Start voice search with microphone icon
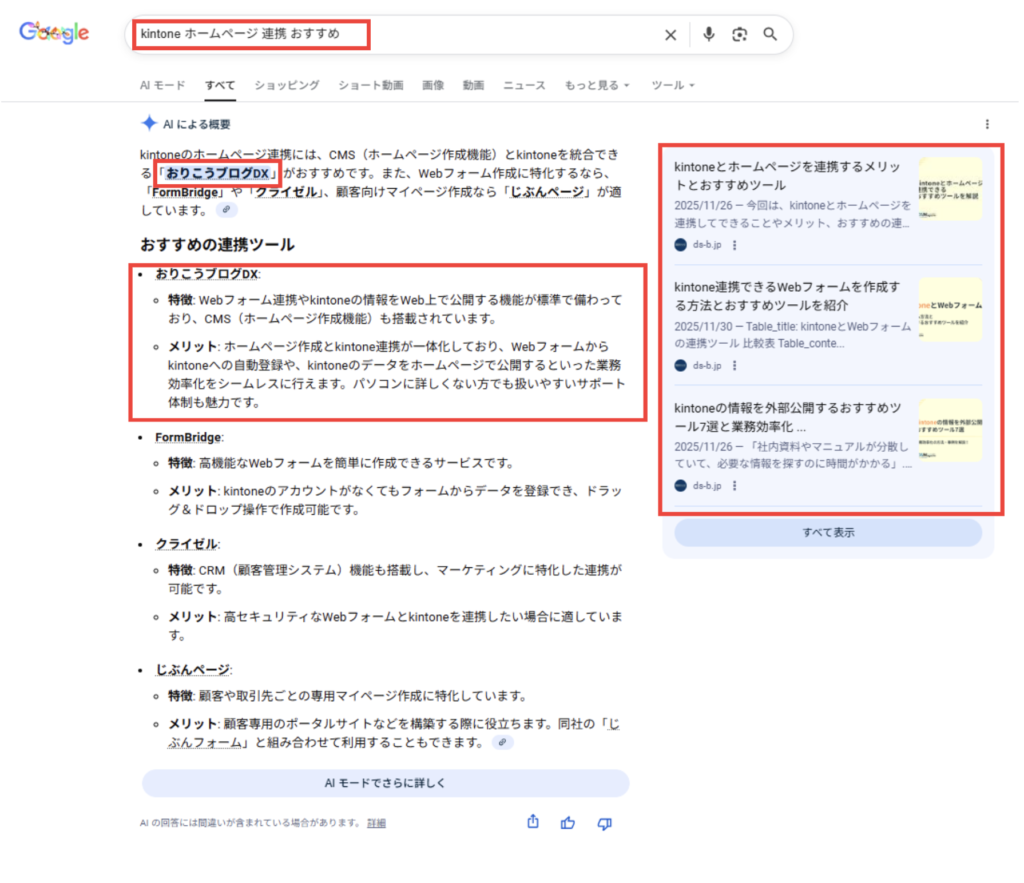Image resolution: width=1024 pixels, height=883 pixels. point(709,35)
